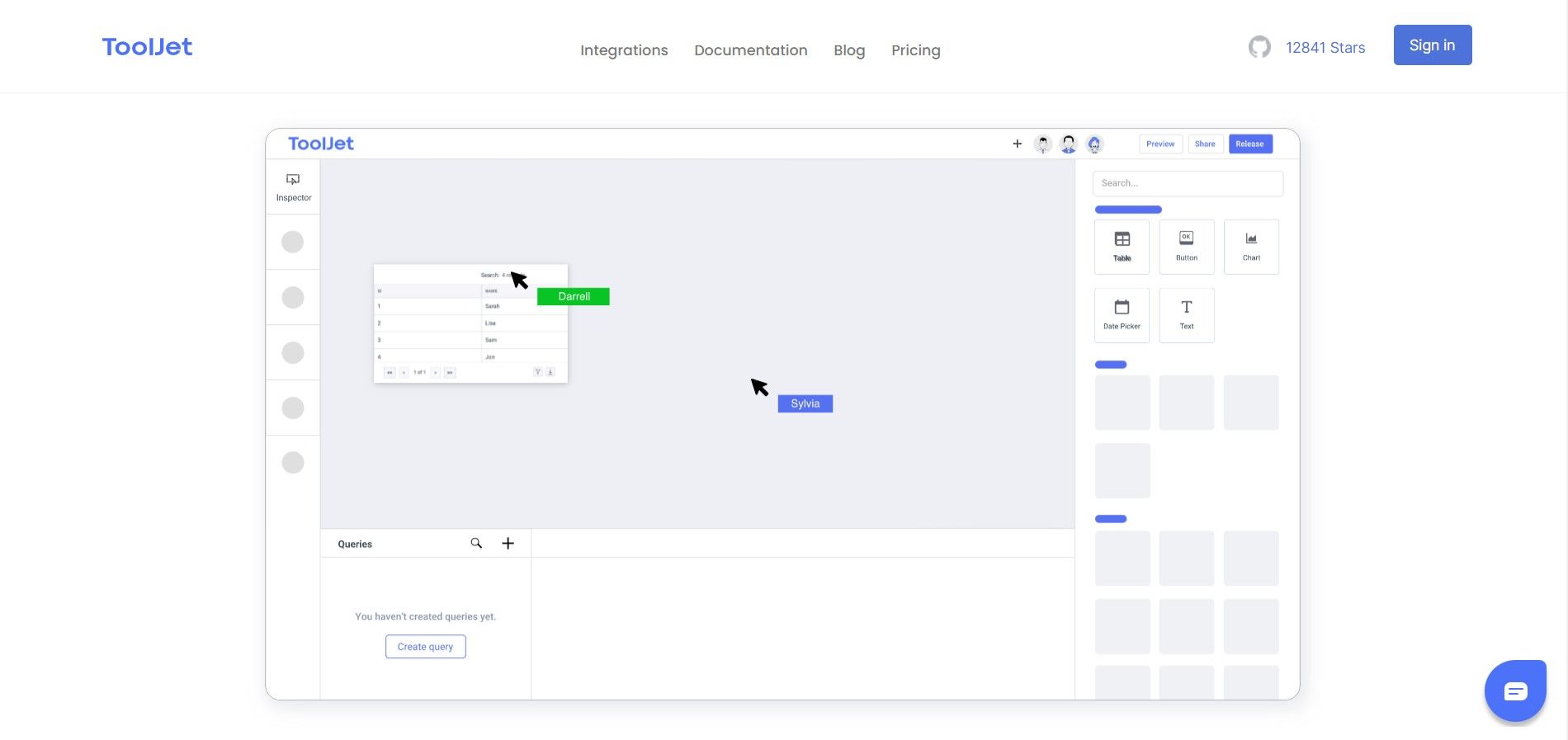Click the Create query button
The height and width of the screenshot is (740, 1568).
[425, 647]
